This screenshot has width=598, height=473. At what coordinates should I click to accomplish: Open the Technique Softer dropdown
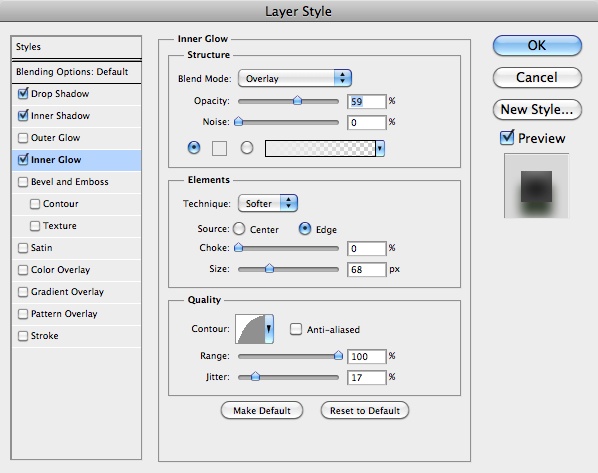pos(267,203)
